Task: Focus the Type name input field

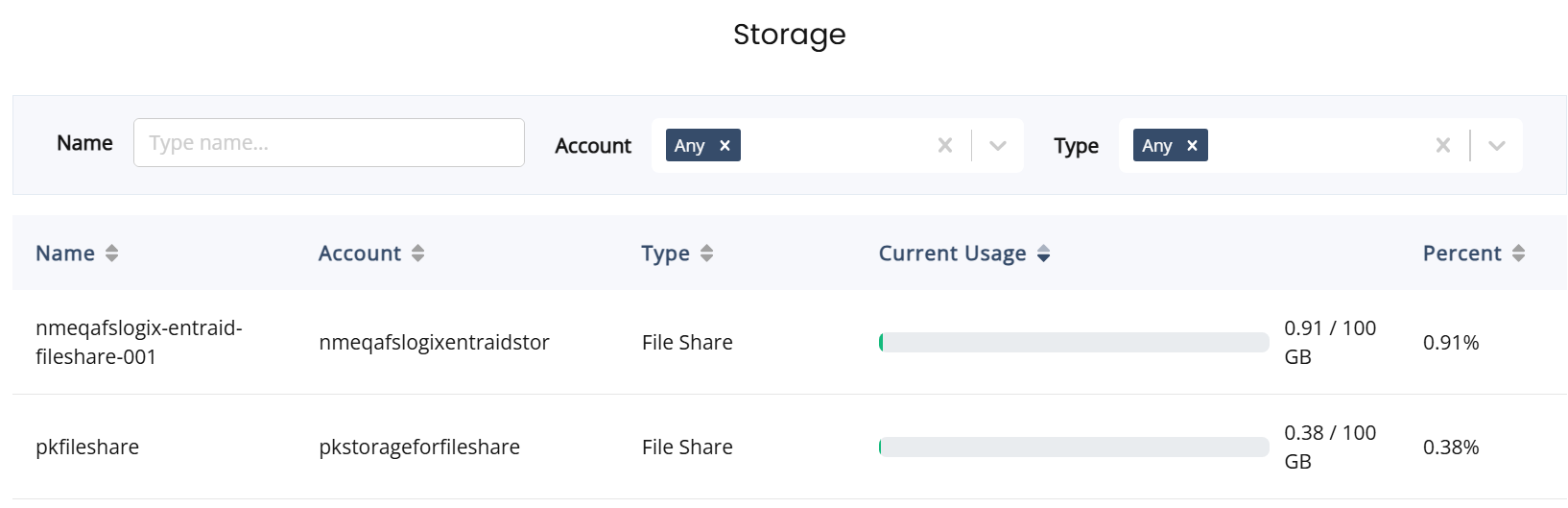Action: [x=329, y=143]
